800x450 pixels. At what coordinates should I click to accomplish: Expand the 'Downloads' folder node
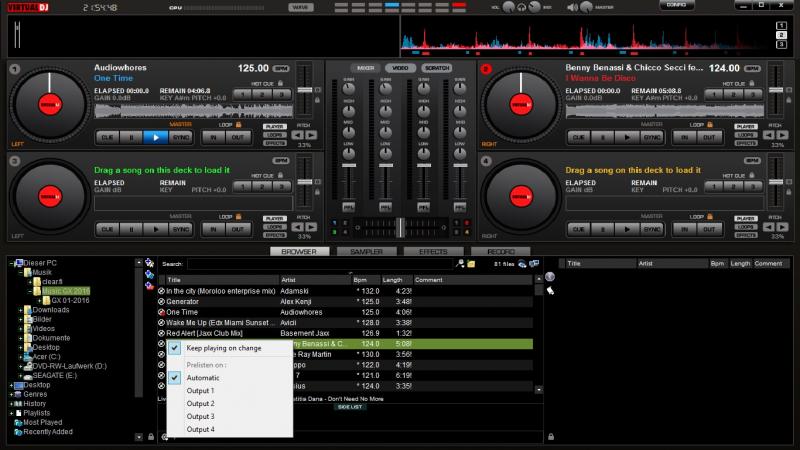coord(21,310)
